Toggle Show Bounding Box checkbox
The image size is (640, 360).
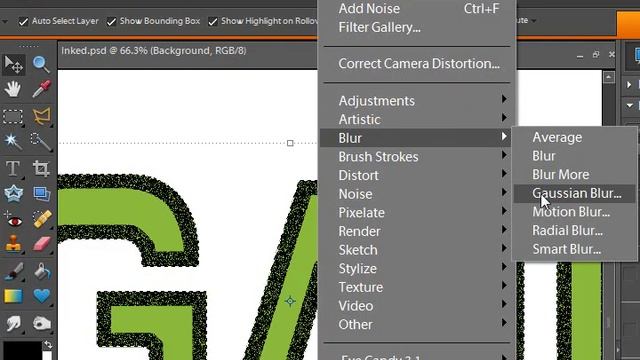(x=111, y=22)
